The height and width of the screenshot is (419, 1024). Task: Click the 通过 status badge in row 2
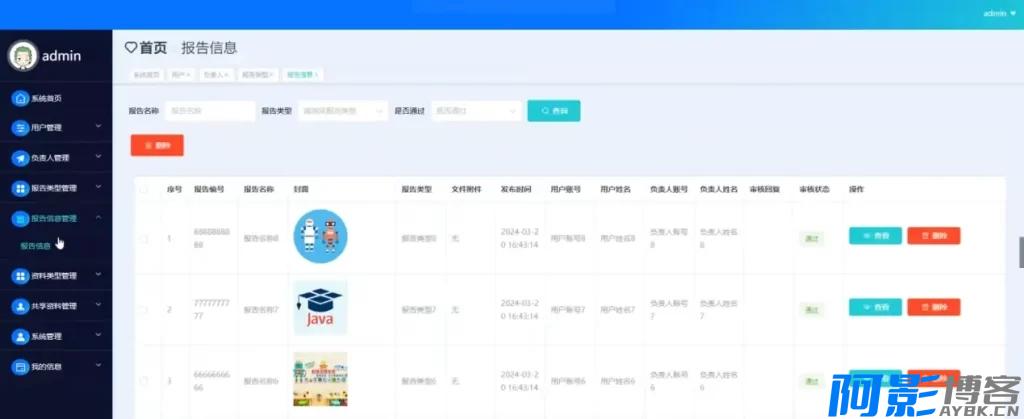(812, 310)
